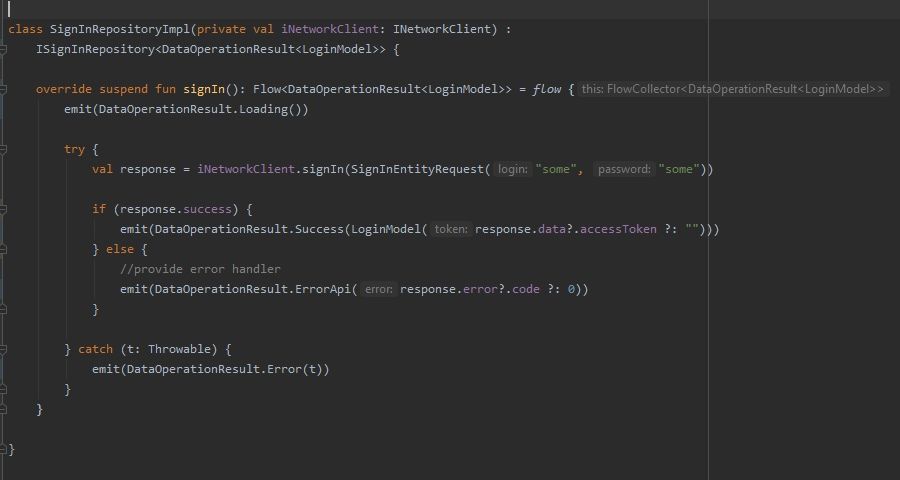Click the suspend keyword
Screen dimensions: 900x480
(123, 90)
